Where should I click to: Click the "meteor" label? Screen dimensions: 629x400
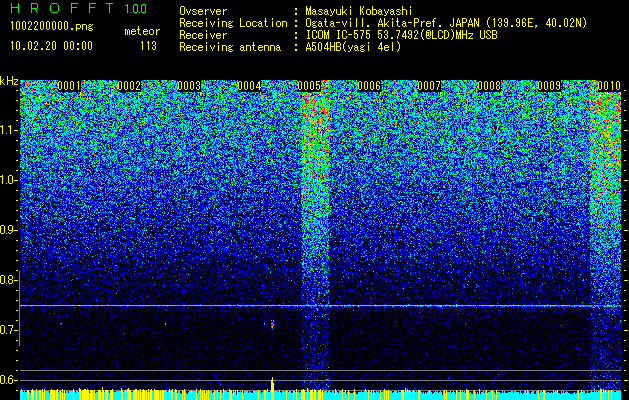pos(142,31)
